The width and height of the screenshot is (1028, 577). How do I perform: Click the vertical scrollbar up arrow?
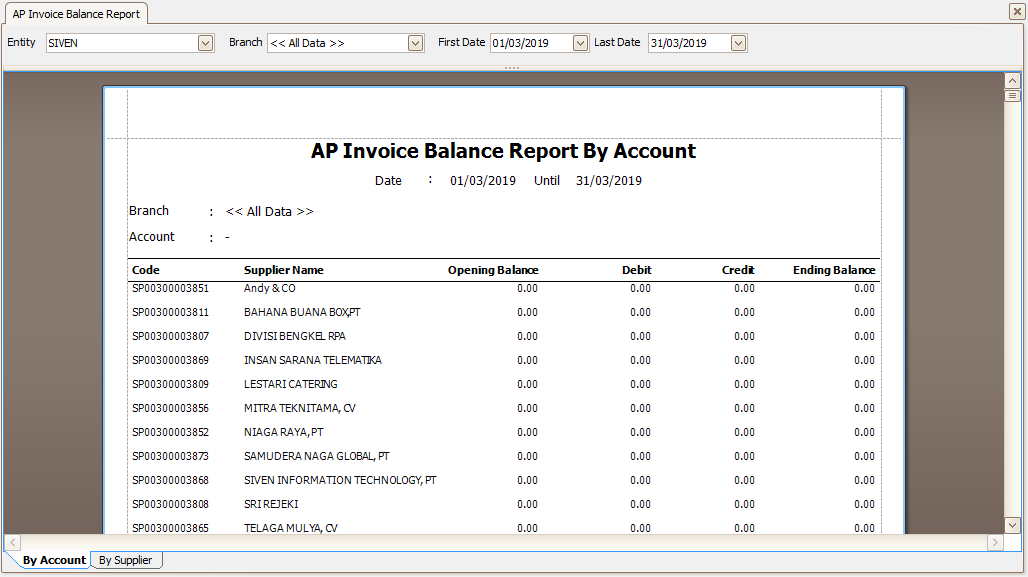pyautogui.click(x=1012, y=81)
